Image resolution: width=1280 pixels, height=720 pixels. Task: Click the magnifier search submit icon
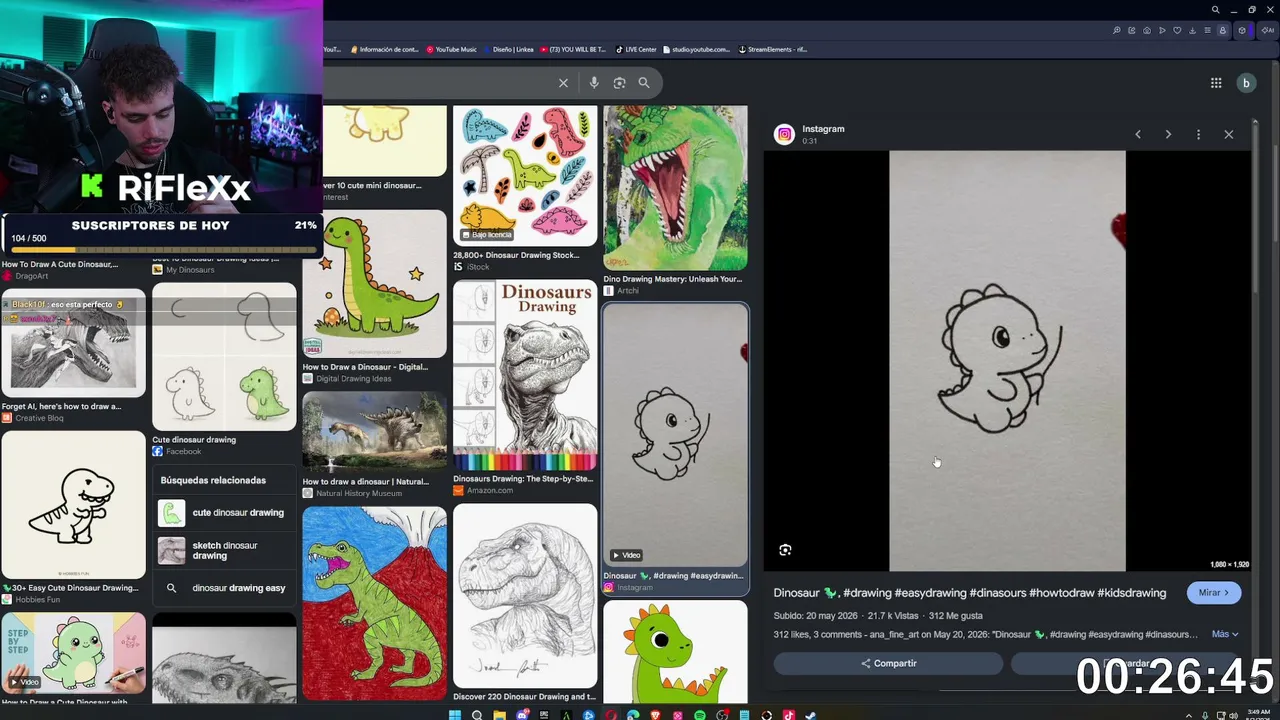tap(644, 83)
